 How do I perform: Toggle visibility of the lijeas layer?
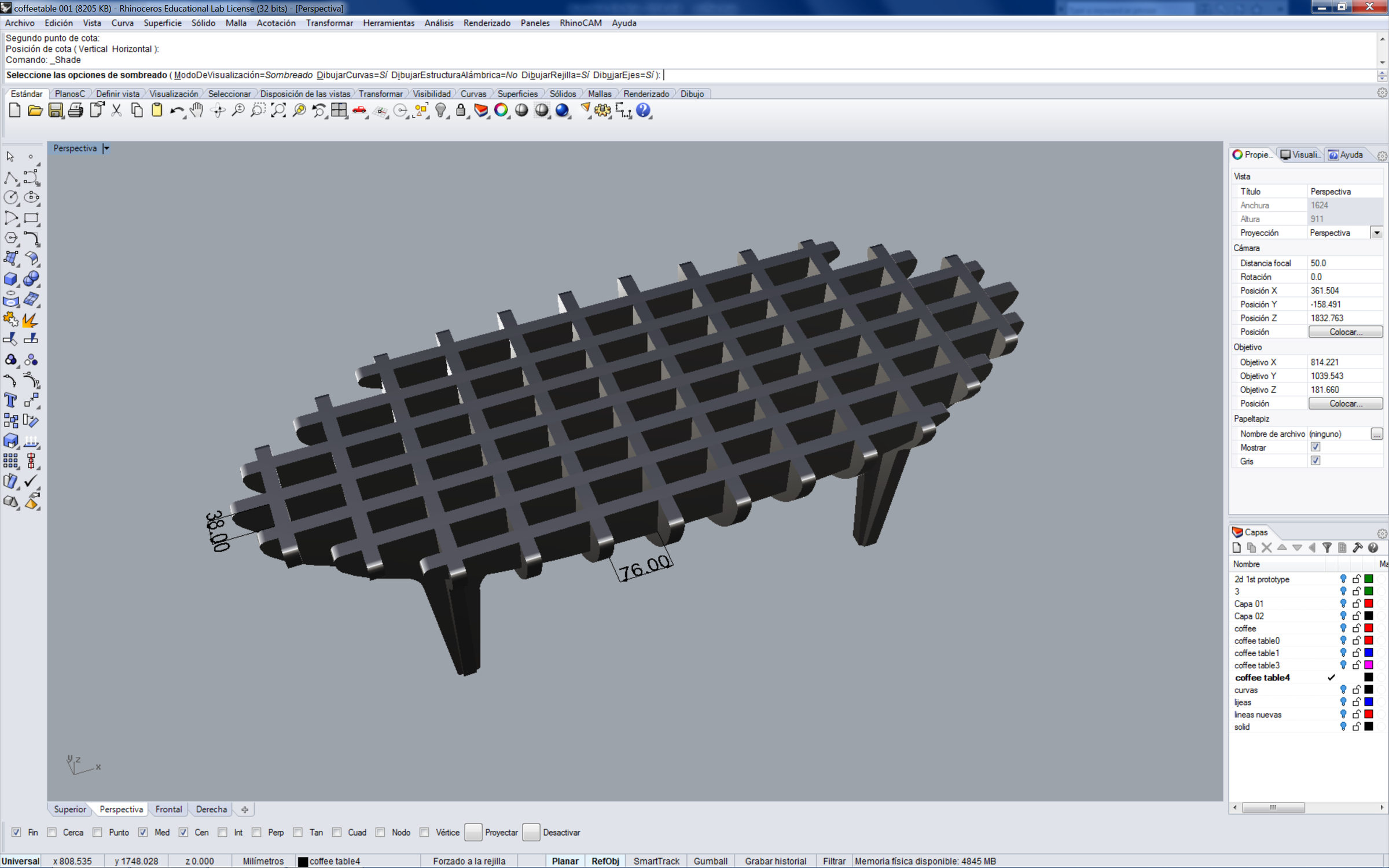pyautogui.click(x=1344, y=702)
